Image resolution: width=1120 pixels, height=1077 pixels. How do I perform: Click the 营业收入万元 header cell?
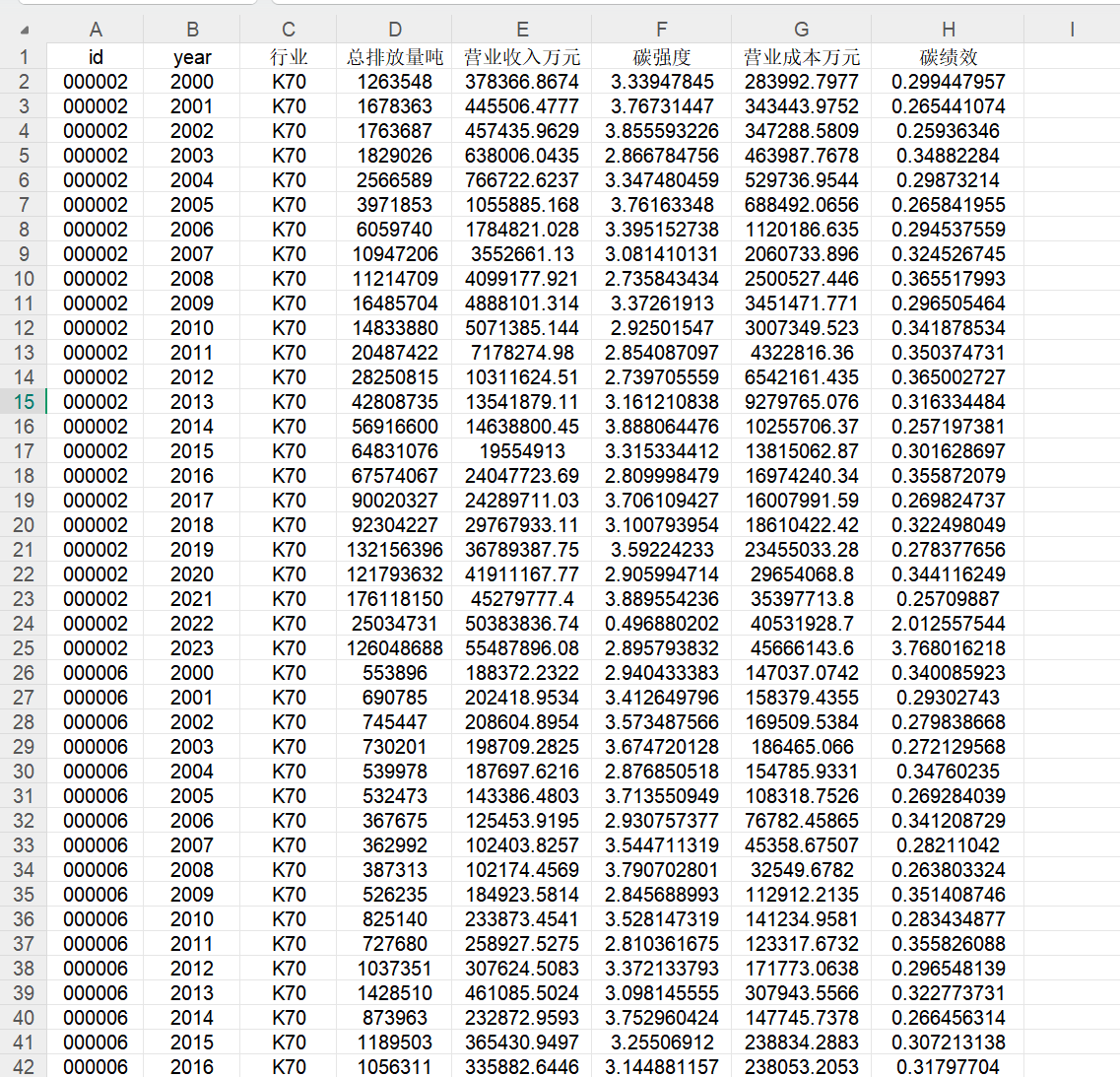521,56
